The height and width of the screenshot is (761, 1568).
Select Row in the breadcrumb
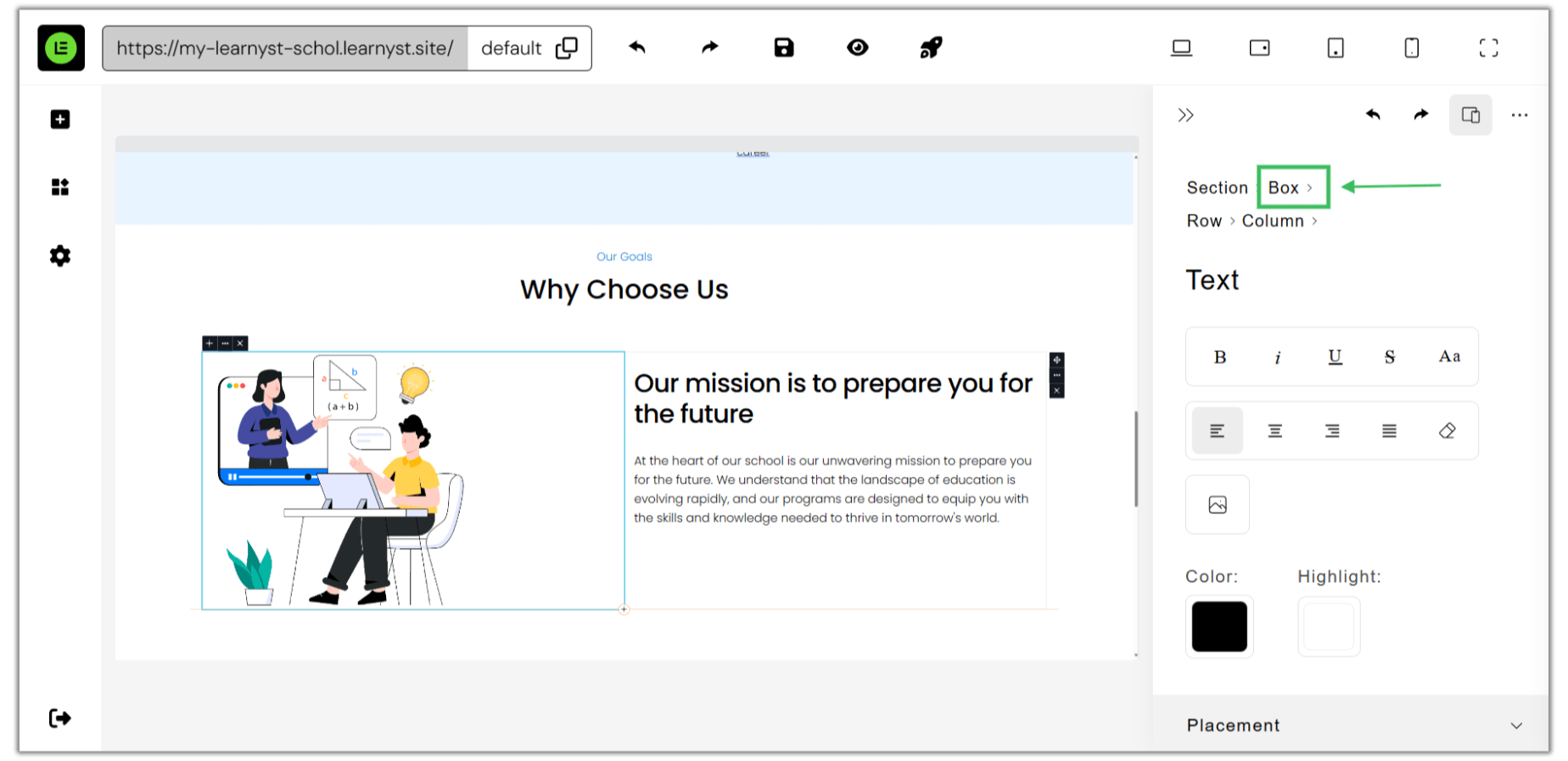pyautogui.click(x=1204, y=221)
